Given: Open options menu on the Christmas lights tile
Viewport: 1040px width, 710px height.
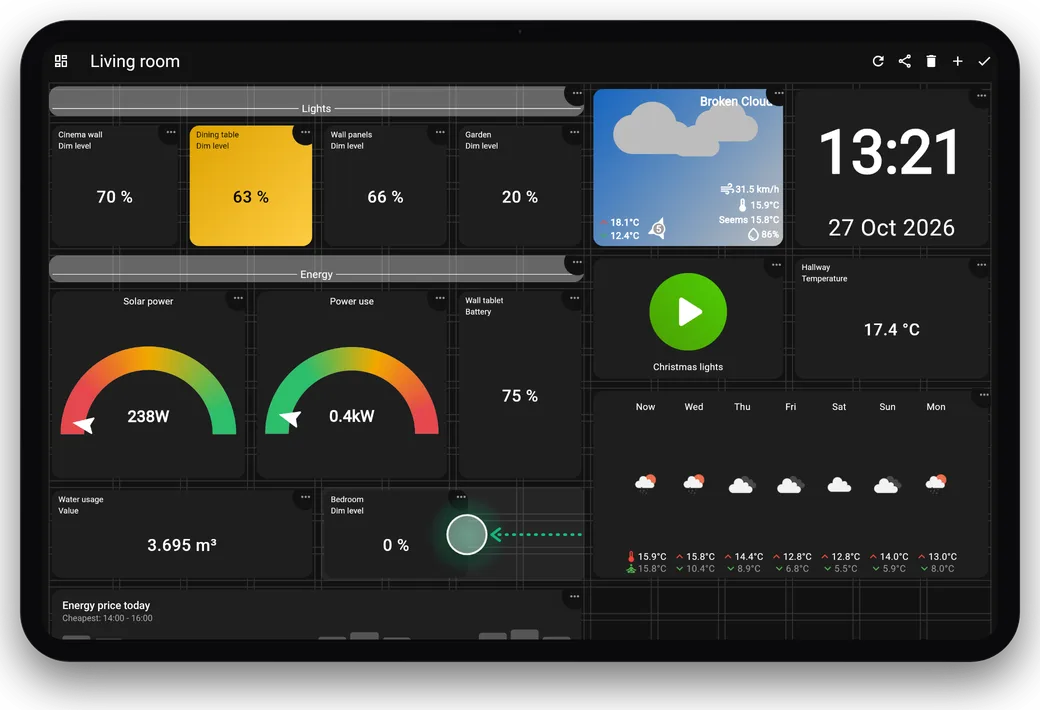Looking at the screenshot, I should click(x=776, y=265).
